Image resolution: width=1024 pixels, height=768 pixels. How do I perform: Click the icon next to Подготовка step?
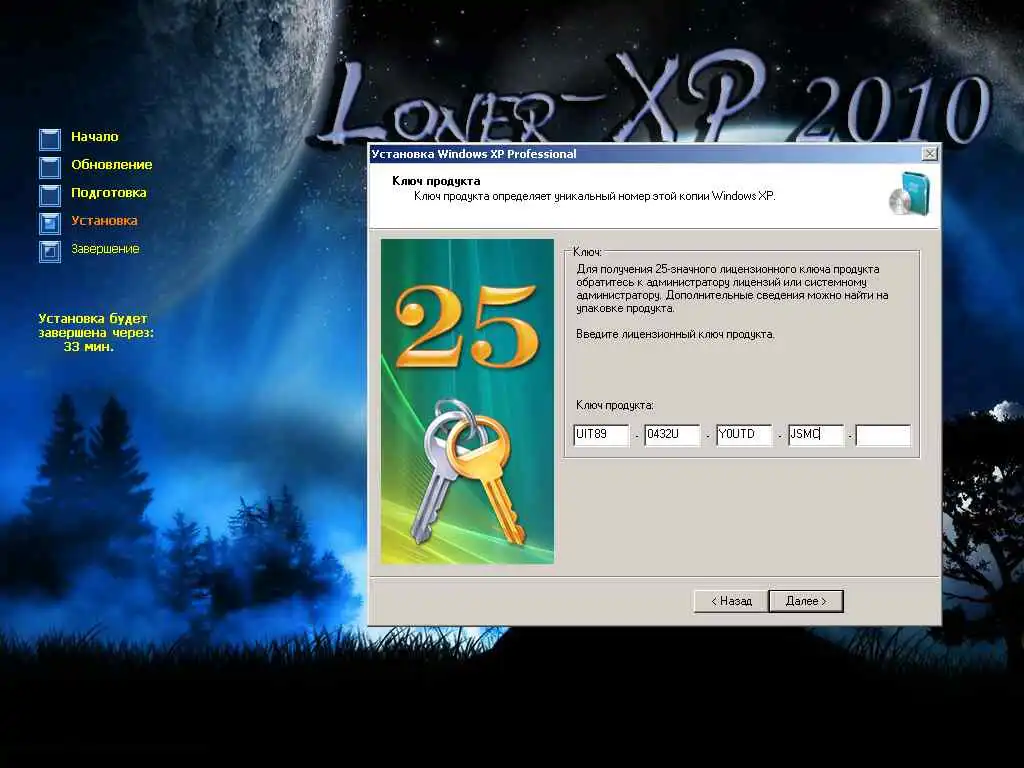tap(50, 195)
